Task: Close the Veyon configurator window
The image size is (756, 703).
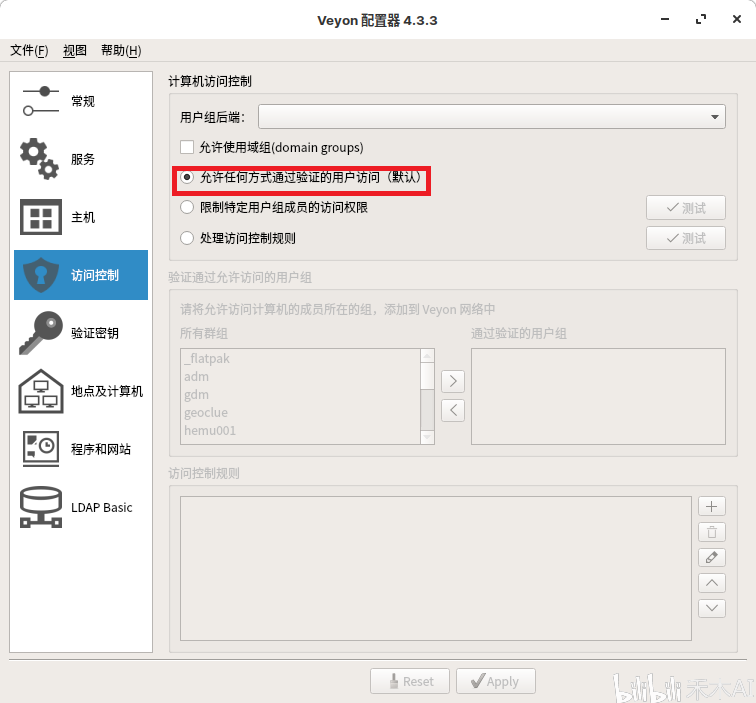Action: pyautogui.click(x=737, y=19)
